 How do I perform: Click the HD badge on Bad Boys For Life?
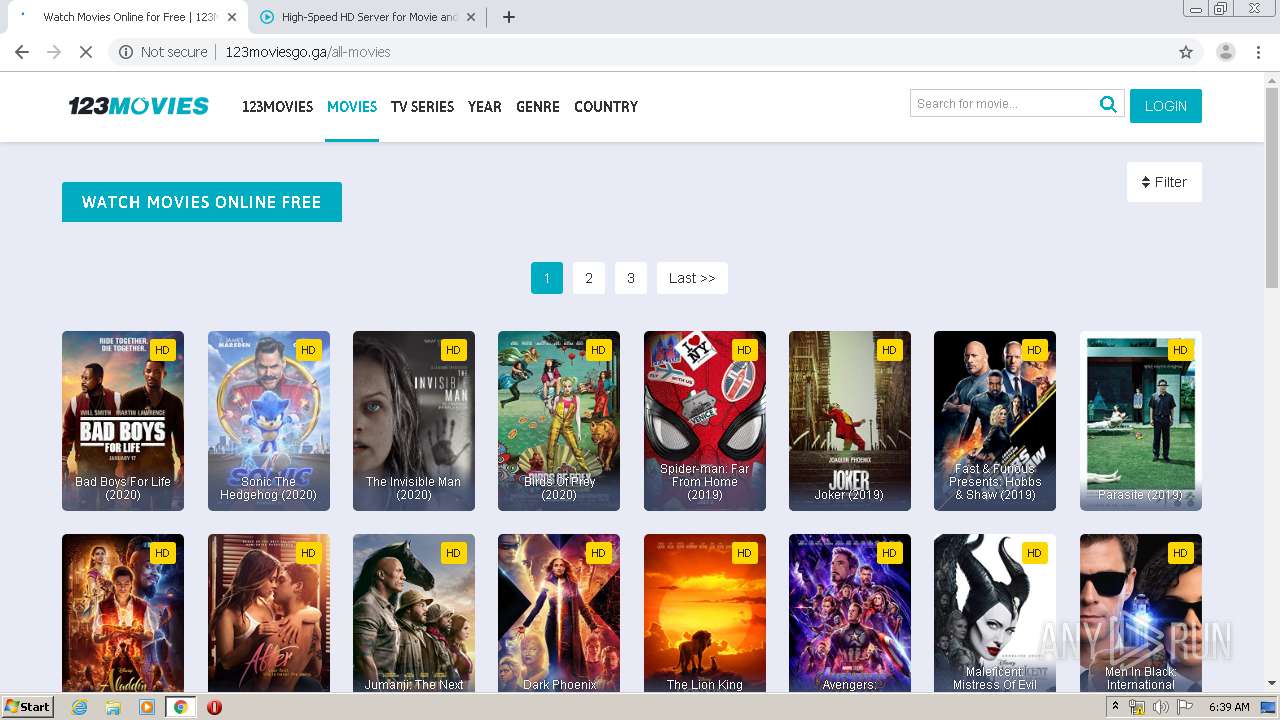(x=162, y=350)
